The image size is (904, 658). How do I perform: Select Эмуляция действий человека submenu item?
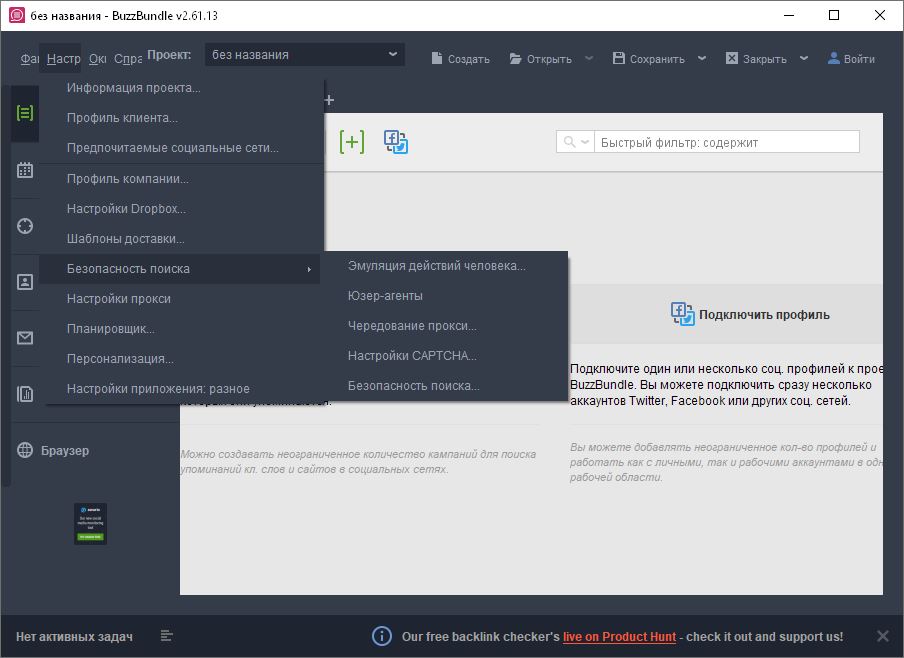click(x=445, y=266)
